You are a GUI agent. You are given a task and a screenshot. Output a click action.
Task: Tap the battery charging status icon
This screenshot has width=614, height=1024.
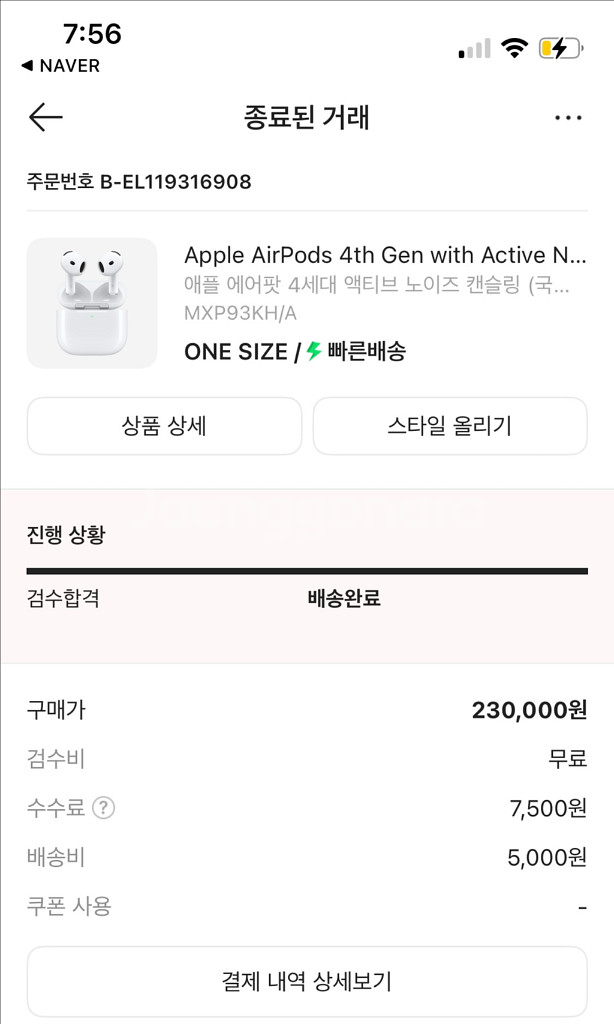tap(559, 48)
